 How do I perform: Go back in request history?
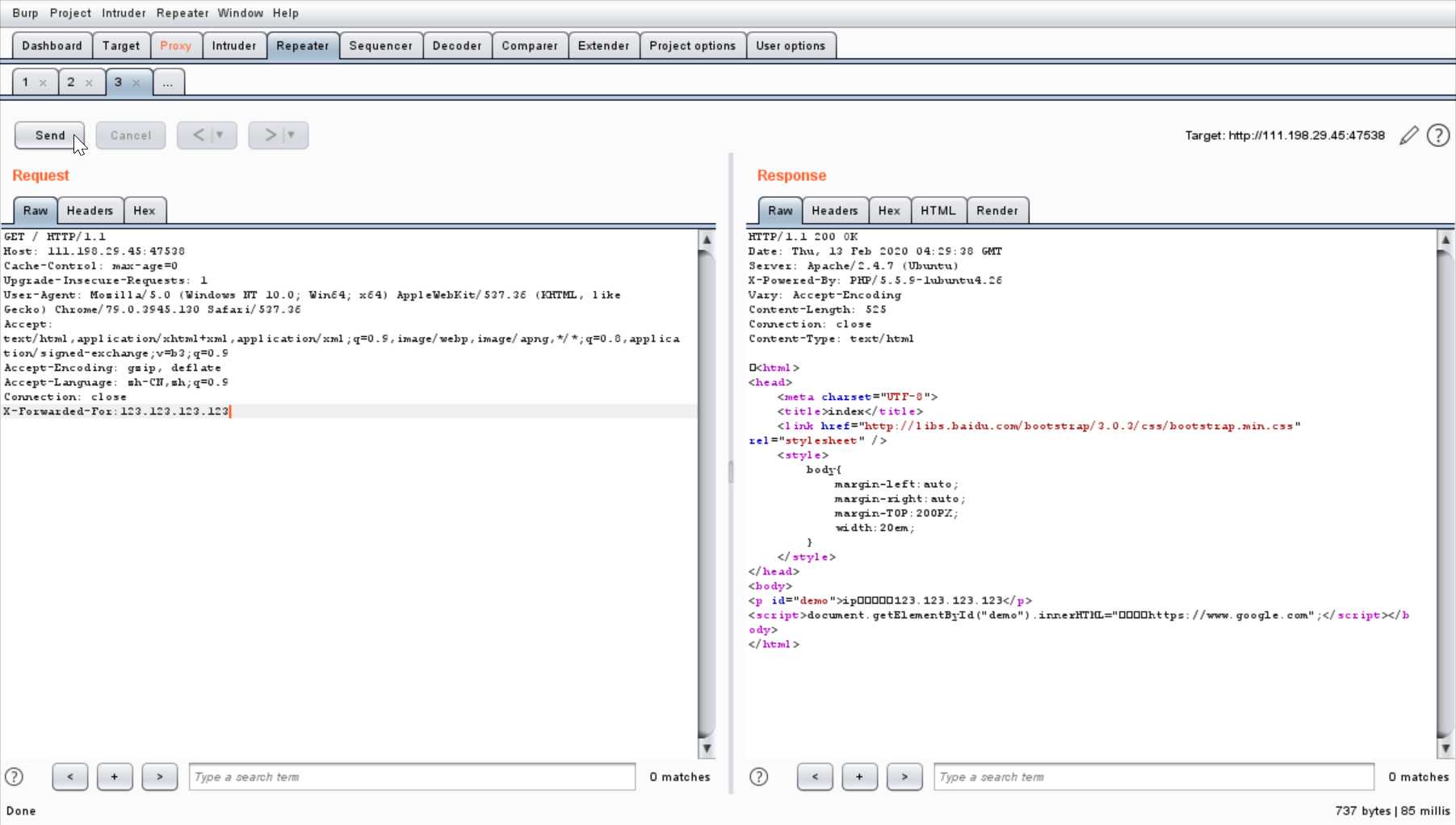coord(198,135)
